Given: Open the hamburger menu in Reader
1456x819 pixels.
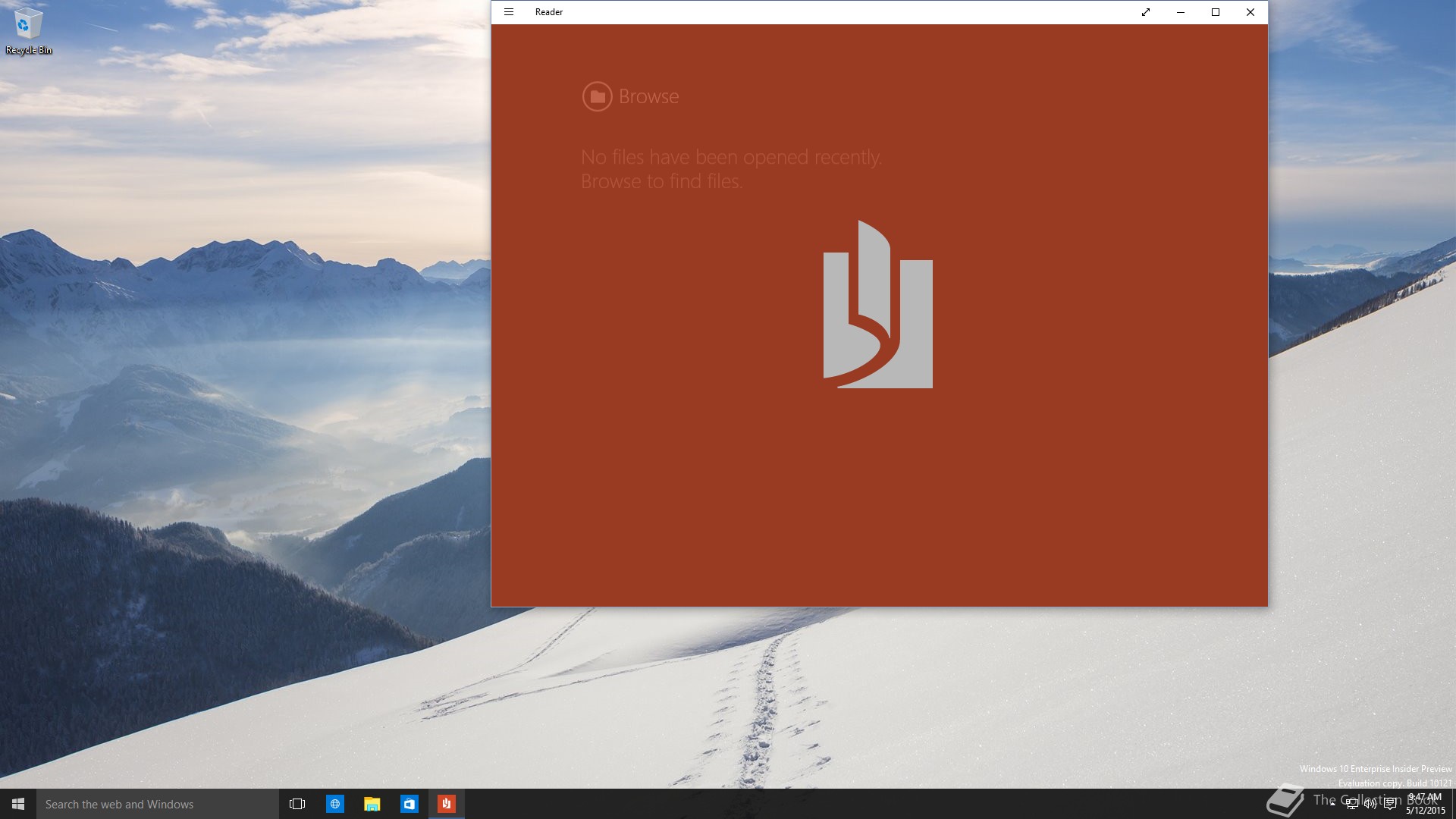Looking at the screenshot, I should click(509, 12).
